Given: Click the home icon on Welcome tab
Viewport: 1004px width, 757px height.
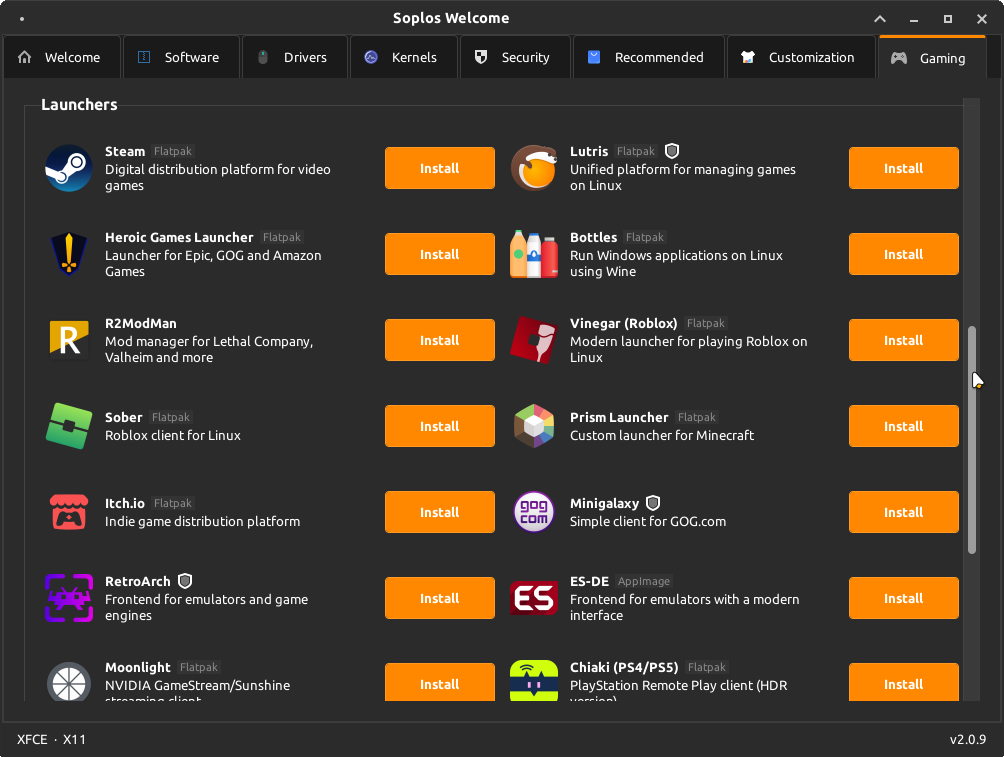Looking at the screenshot, I should [x=24, y=57].
